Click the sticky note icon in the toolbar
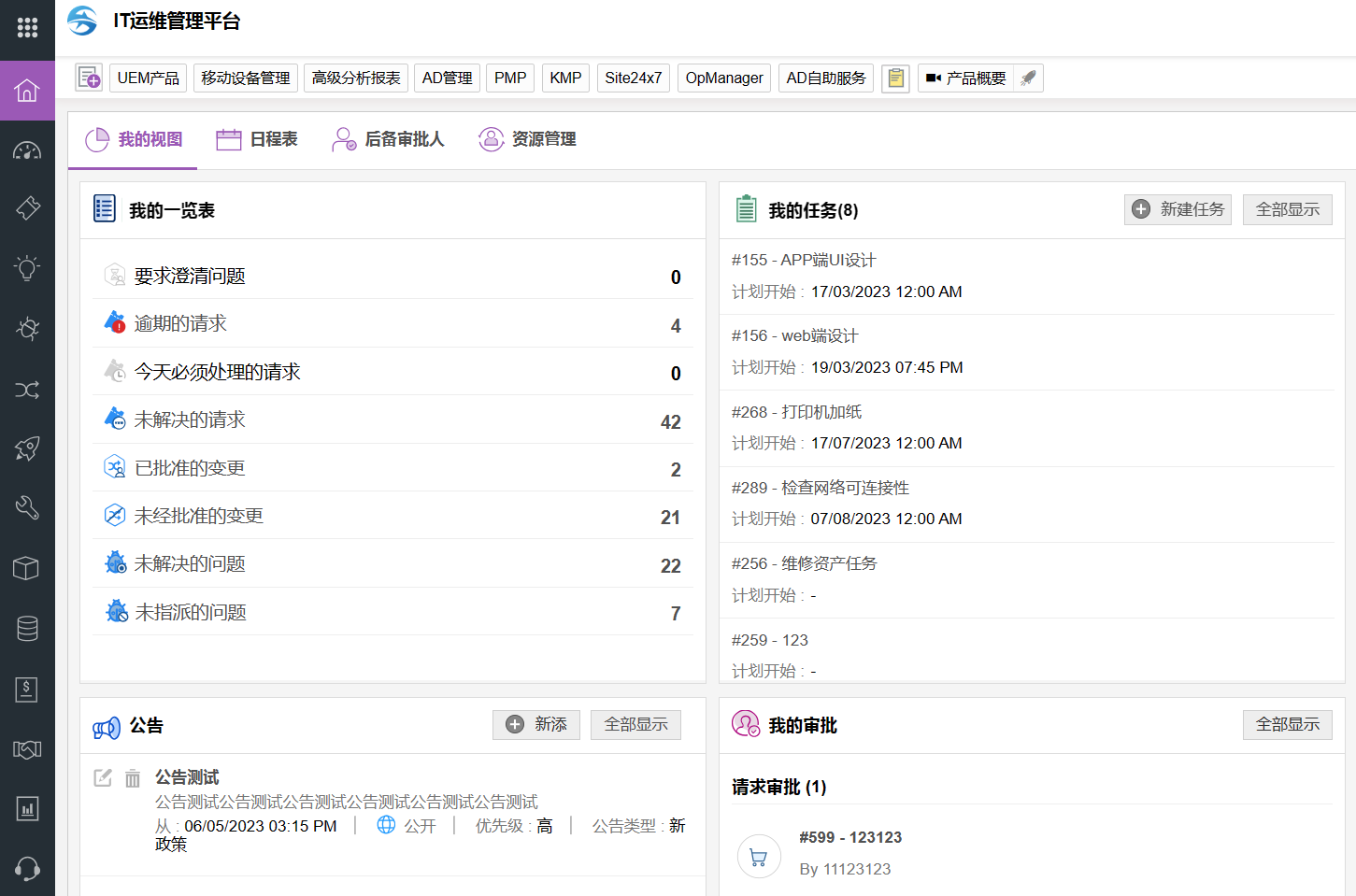Screen dimensions: 1356x896 (895, 78)
